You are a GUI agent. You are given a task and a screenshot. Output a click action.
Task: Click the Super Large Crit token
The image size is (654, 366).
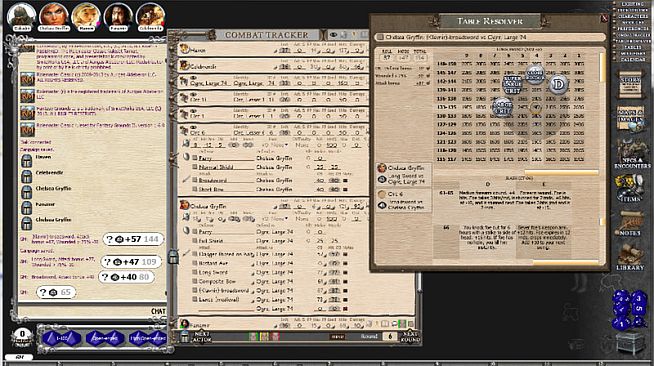[x=513, y=85]
